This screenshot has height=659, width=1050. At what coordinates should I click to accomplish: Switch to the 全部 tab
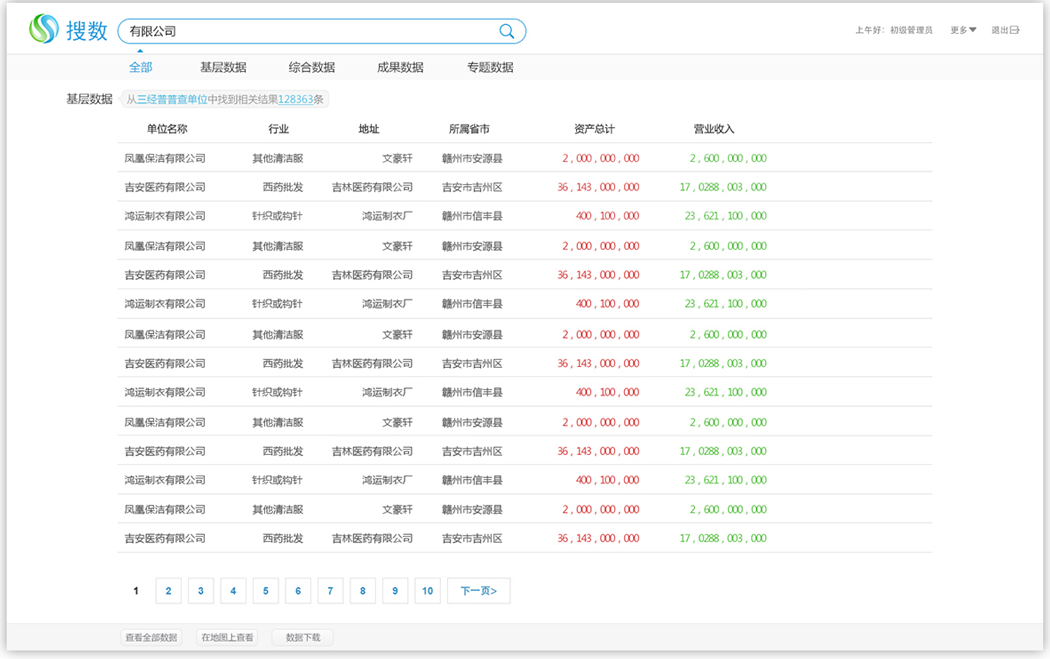coord(140,67)
